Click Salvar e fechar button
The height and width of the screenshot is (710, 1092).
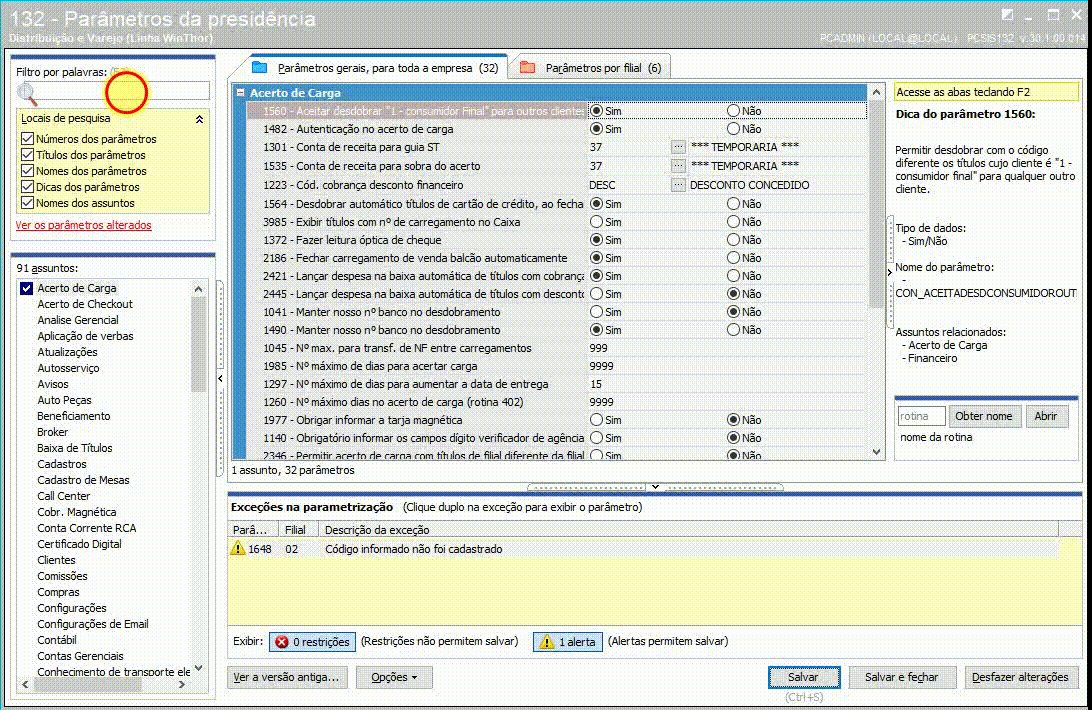coord(901,677)
